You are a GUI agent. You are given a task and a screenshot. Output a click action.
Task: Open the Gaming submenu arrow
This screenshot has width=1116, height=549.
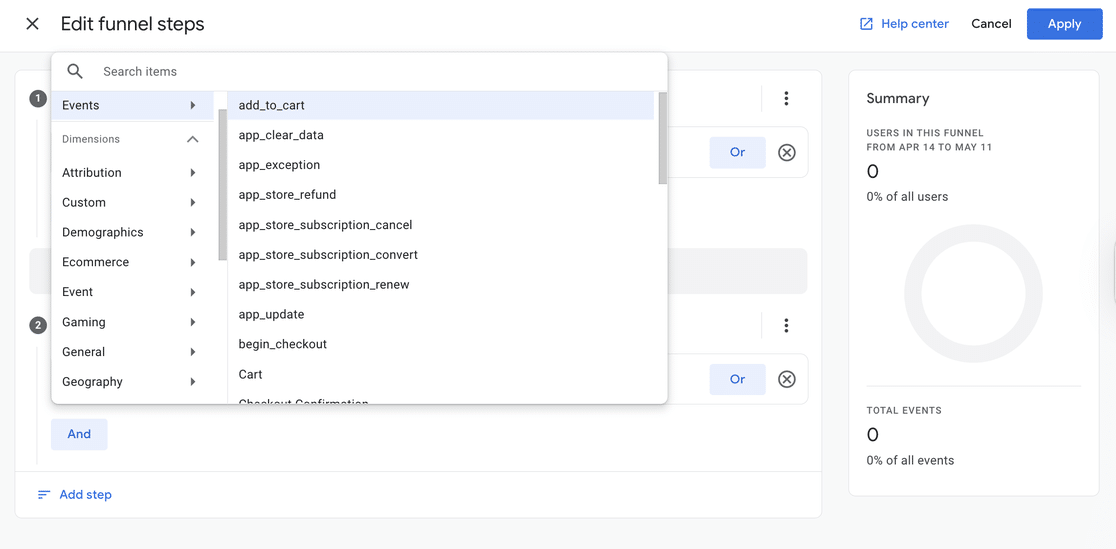pos(193,322)
